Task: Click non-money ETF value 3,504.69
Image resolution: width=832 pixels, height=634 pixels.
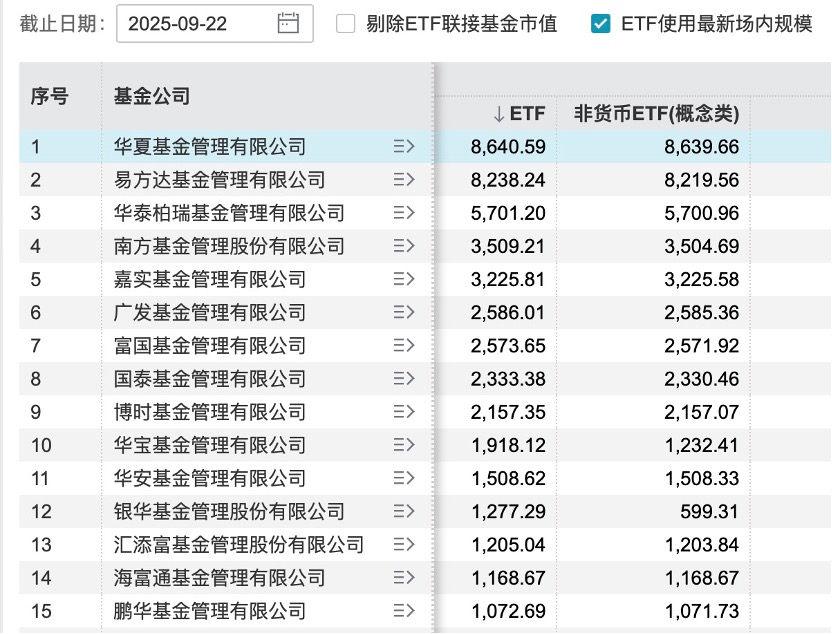Action: point(701,247)
